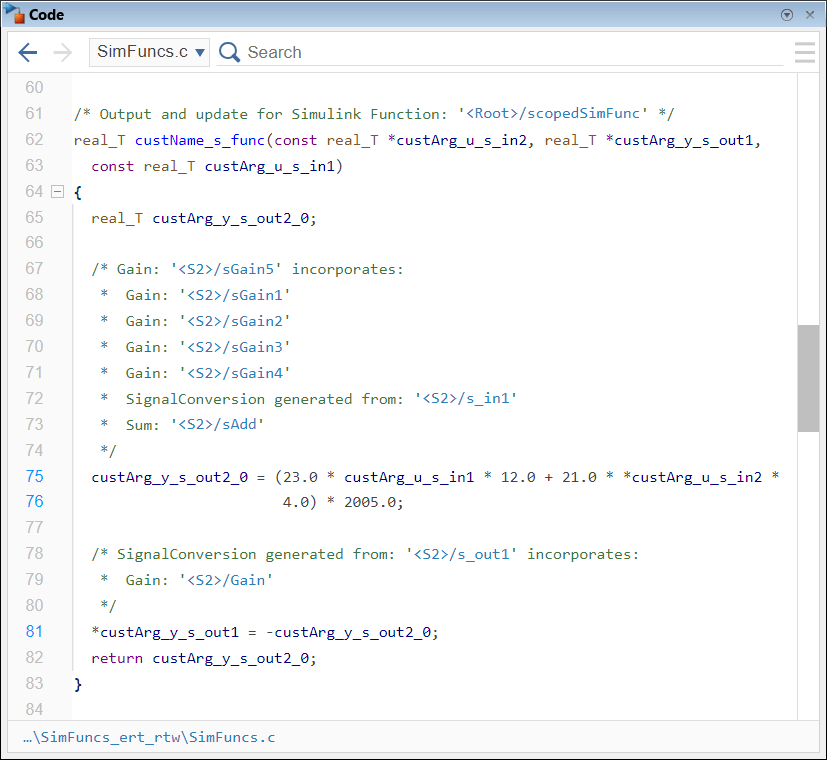Click inside the Search input field
Viewport: 827px width, 760px height.
tap(400, 51)
